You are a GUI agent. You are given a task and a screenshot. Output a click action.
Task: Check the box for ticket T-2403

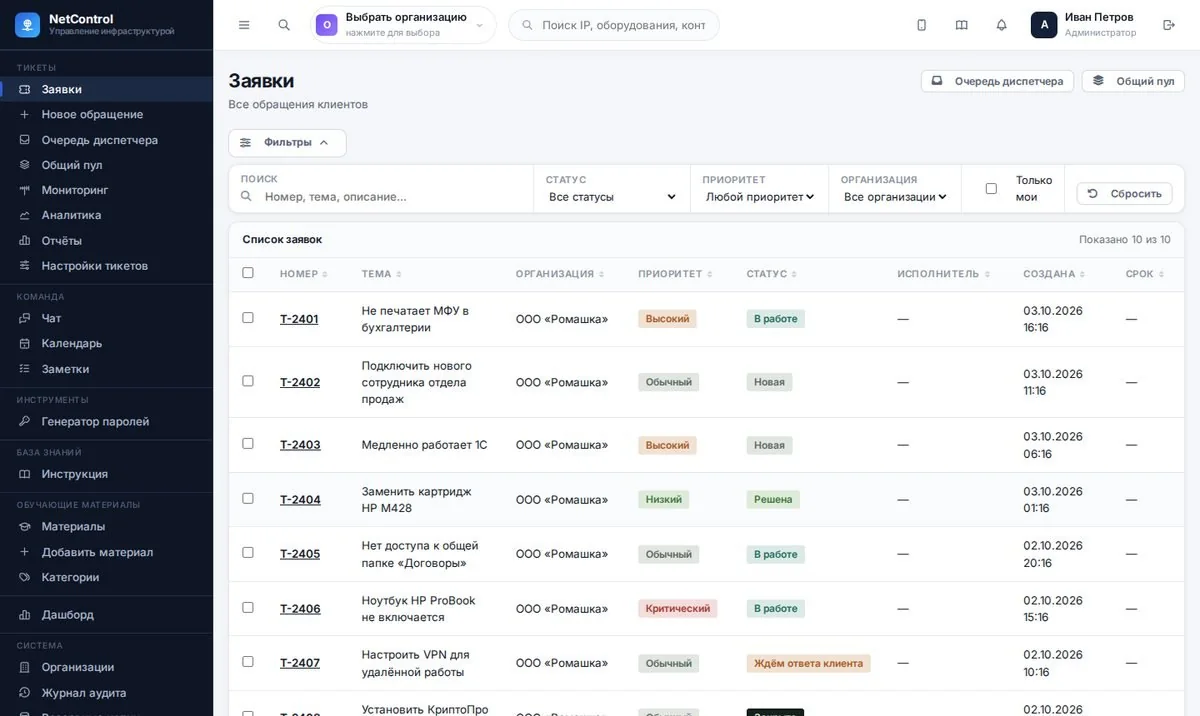[248, 444]
